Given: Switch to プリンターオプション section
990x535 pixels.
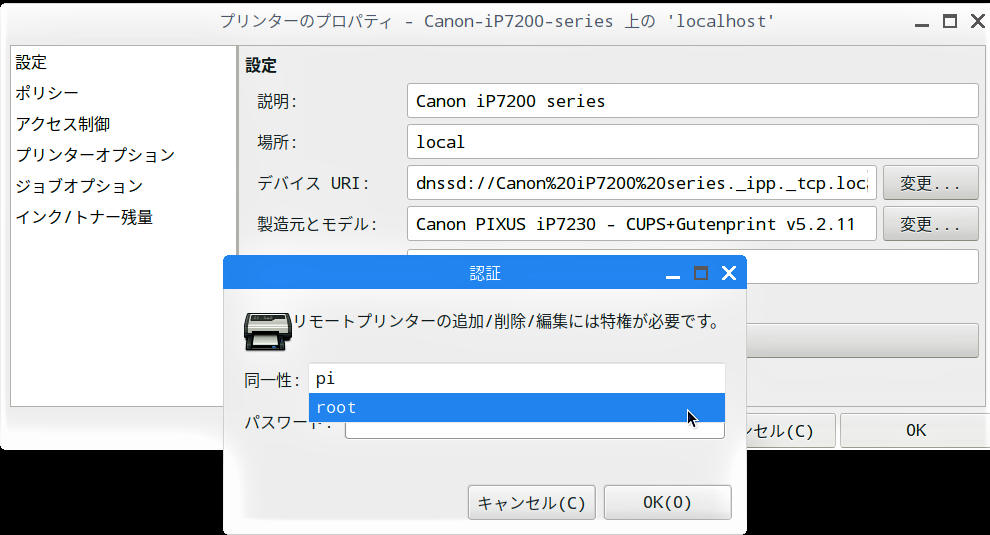Looking at the screenshot, I should pos(95,155).
